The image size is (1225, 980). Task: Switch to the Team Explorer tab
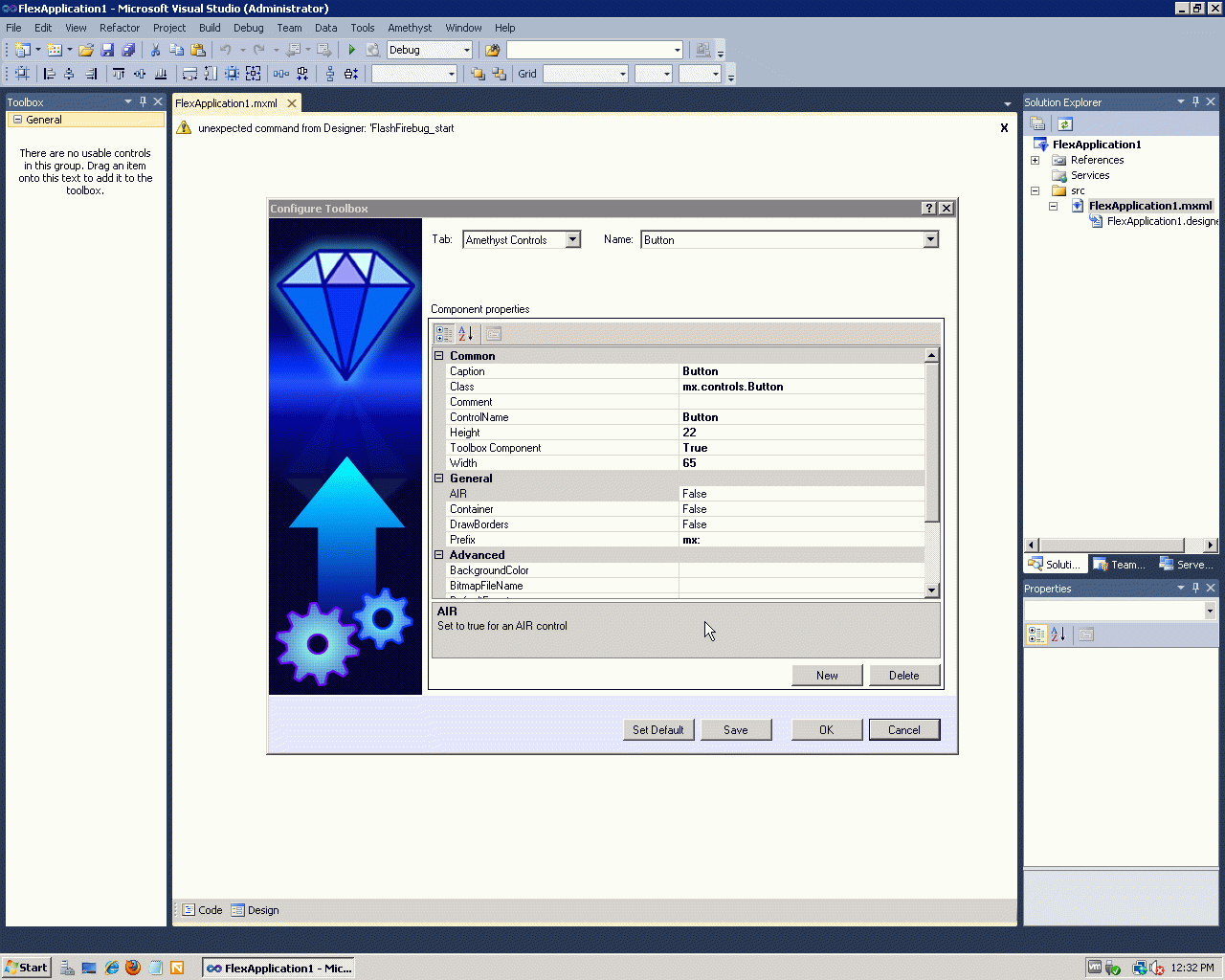click(1120, 565)
